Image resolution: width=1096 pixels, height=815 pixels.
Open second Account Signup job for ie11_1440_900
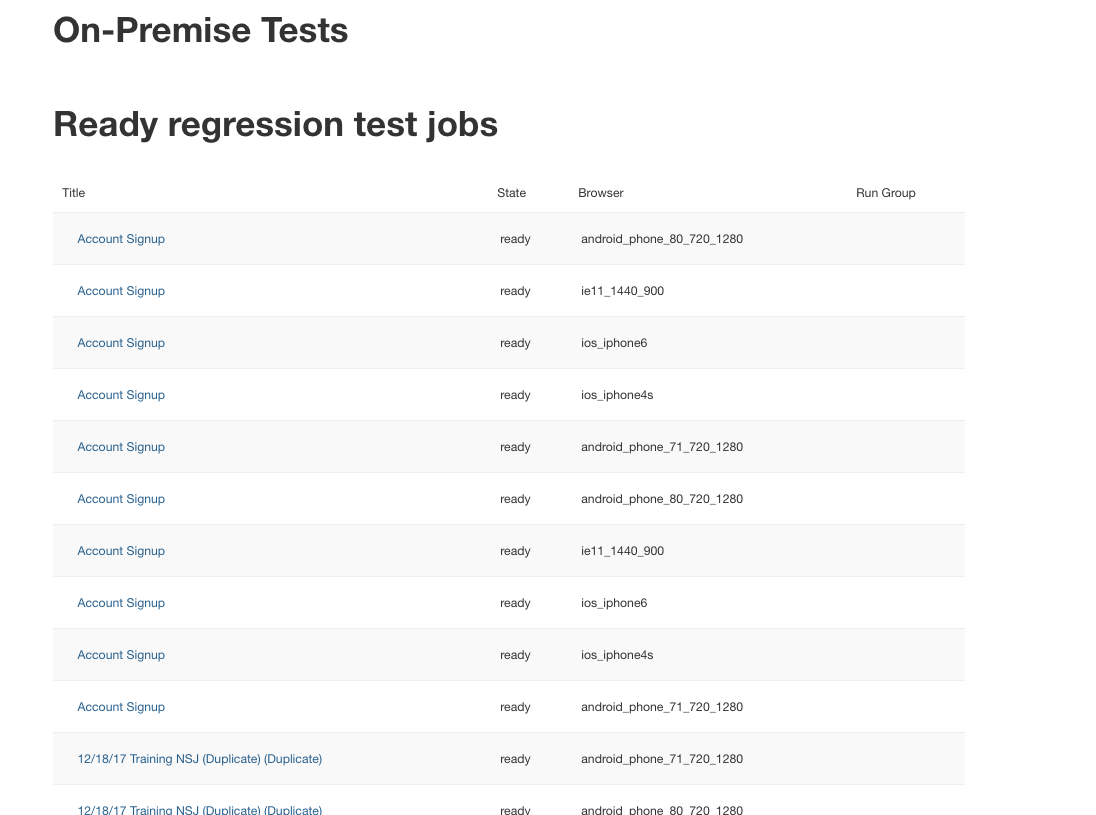click(121, 551)
